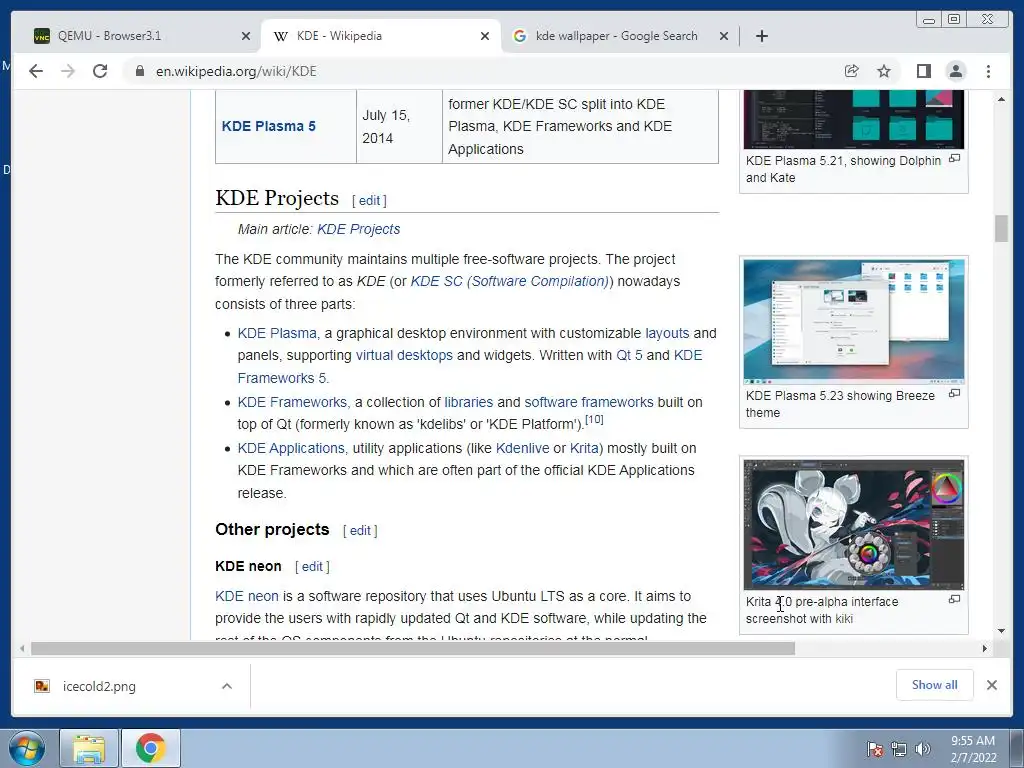The width and height of the screenshot is (1024, 768).
Task: Follow the layouts link
Action: [x=667, y=333]
